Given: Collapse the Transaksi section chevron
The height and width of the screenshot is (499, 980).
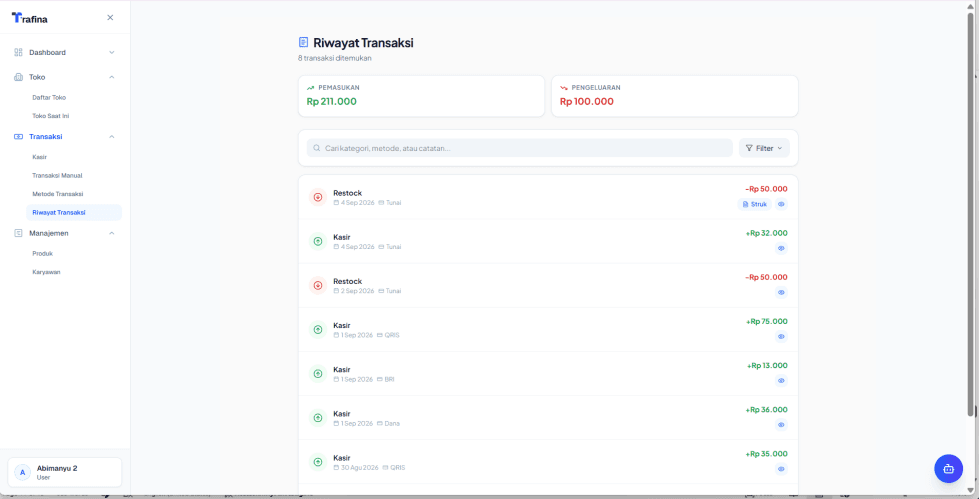Looking at the screenshot, I should tap(112, 136).
